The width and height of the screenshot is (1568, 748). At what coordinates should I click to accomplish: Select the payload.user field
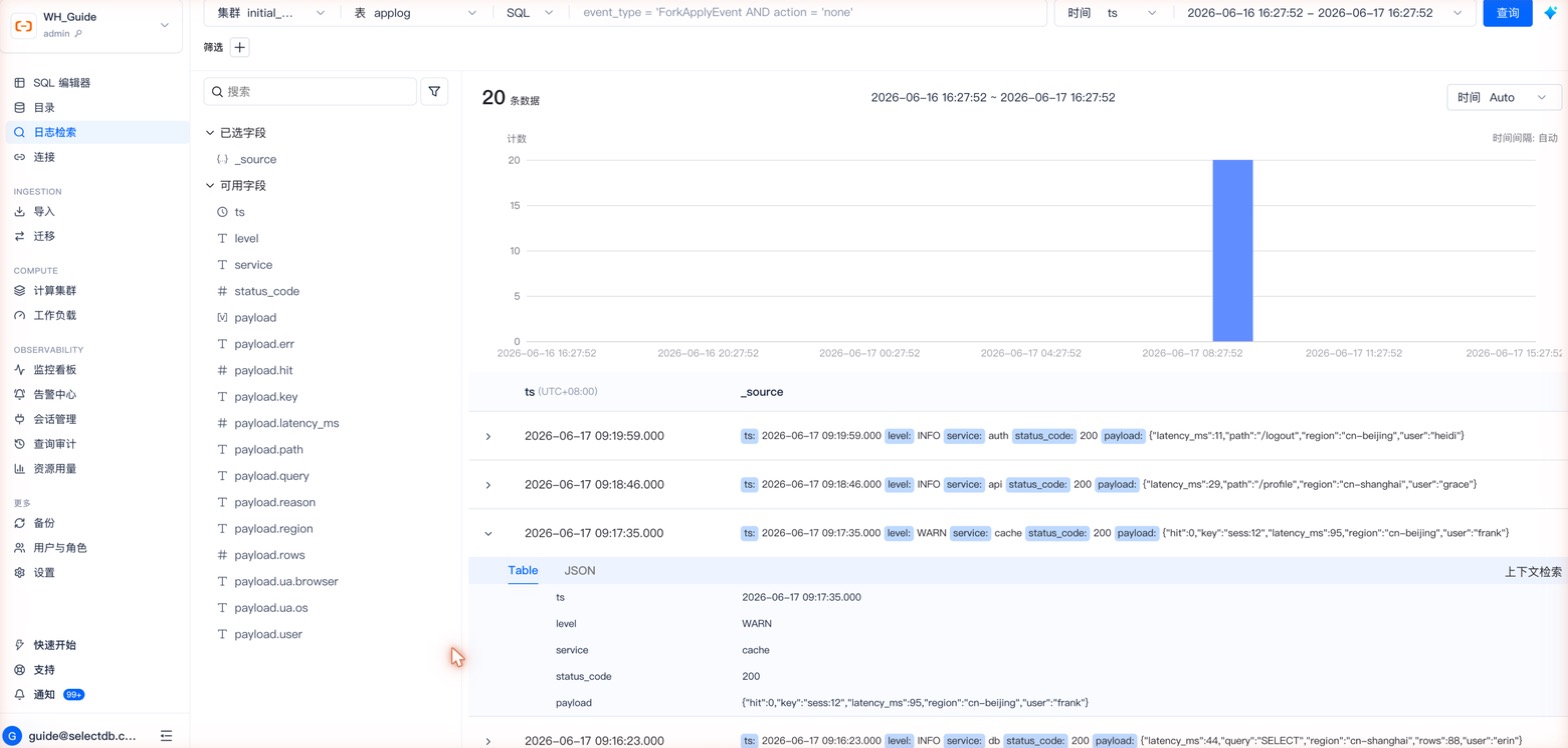[x=268, y=634]
